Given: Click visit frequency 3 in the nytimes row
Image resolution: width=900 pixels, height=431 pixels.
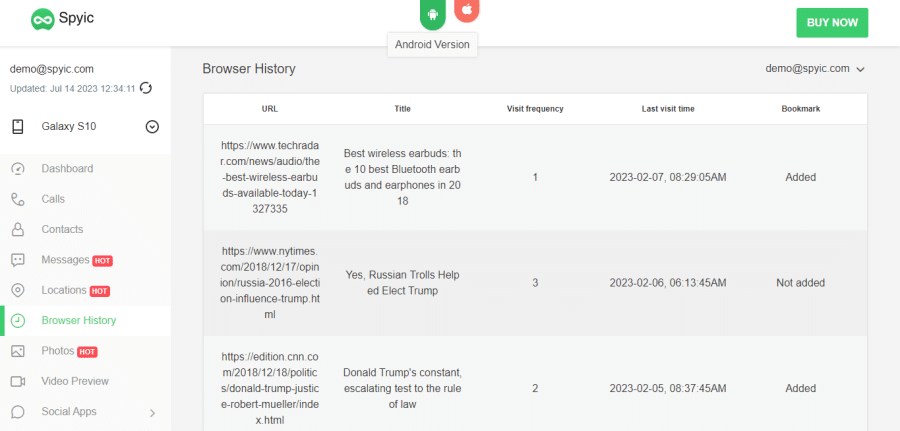Looking at the screenshot, I should [535, 283].
